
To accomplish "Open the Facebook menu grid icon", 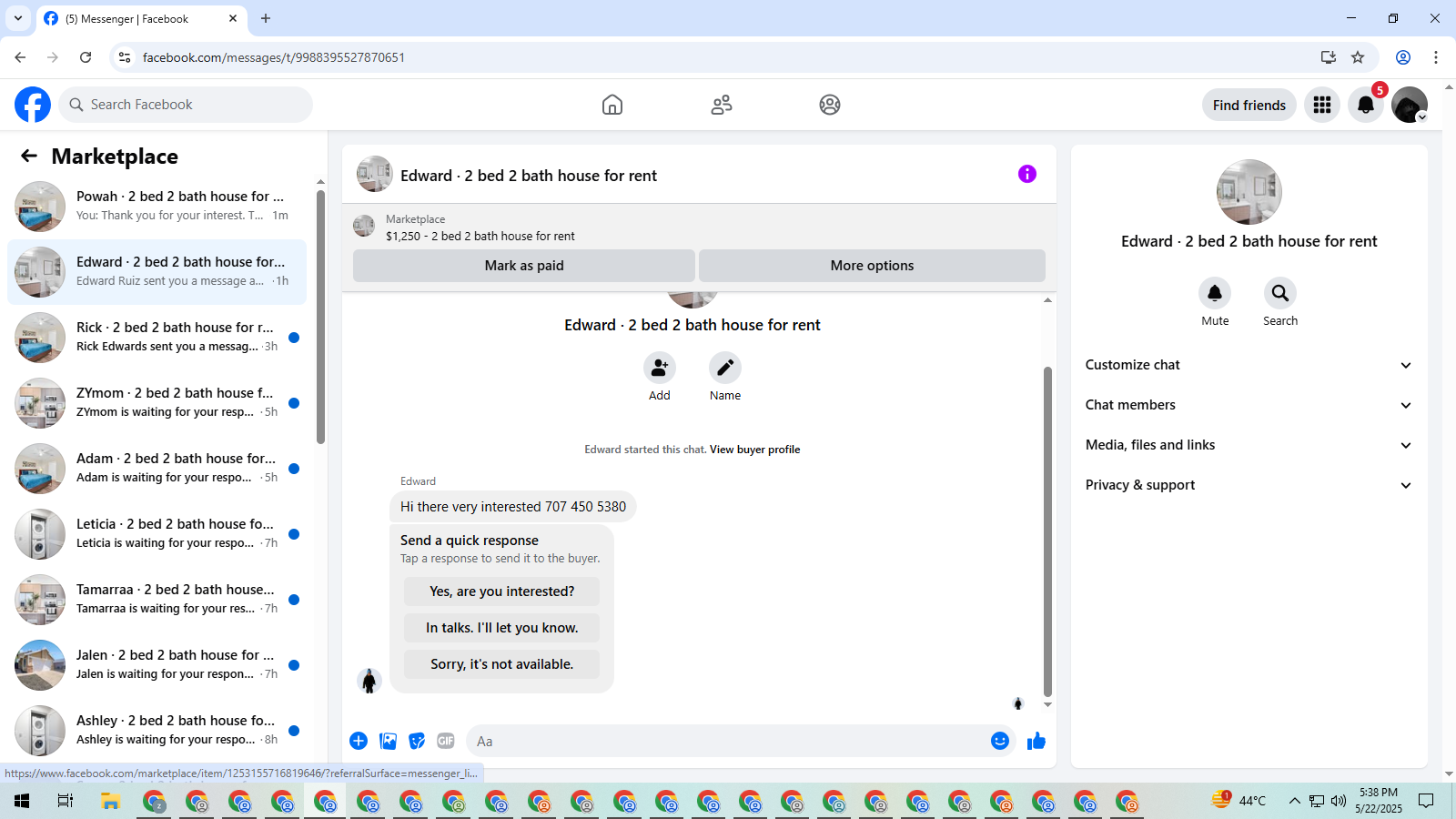I will [1322, 105].
